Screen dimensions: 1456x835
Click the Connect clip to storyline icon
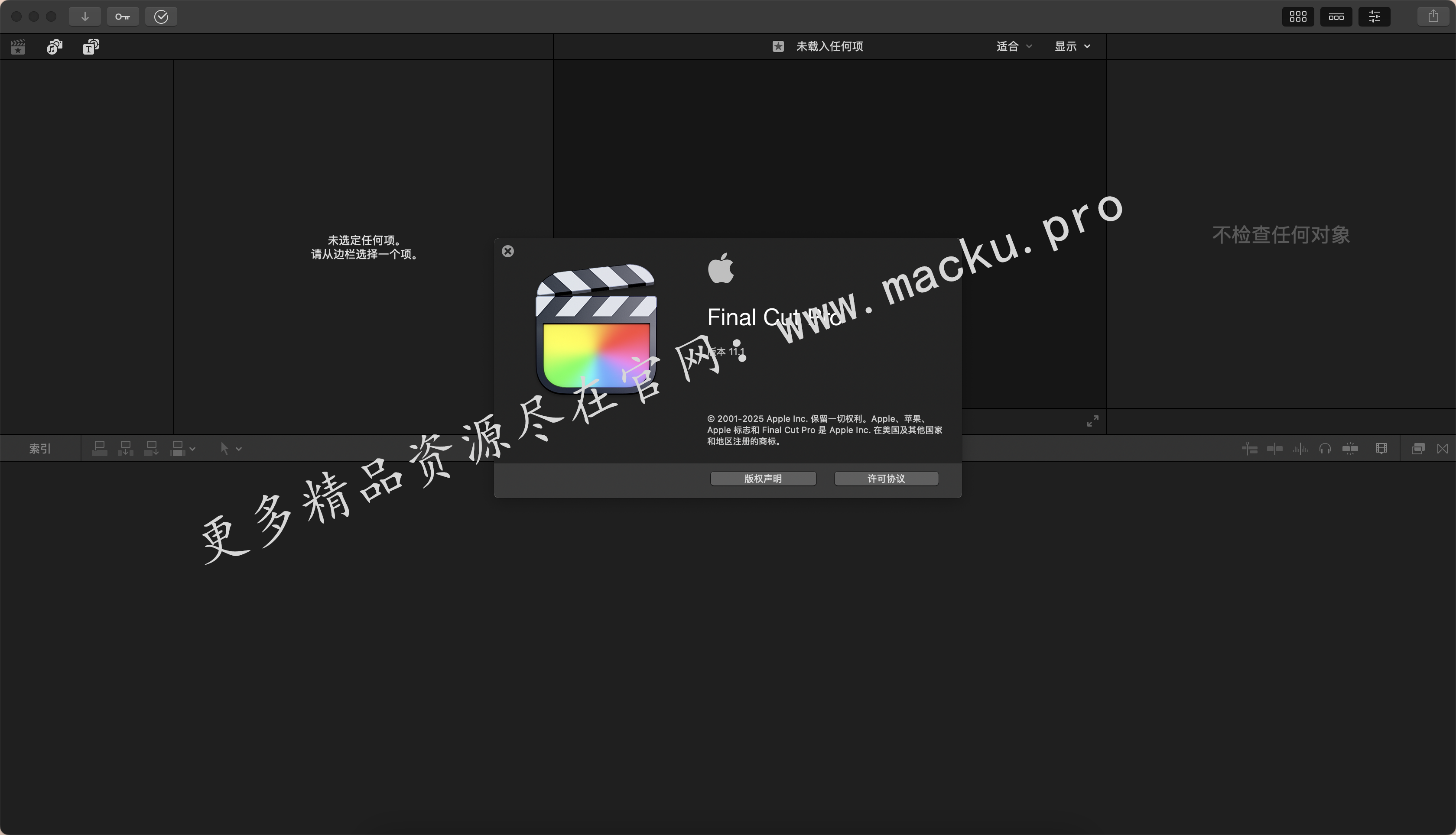99,449
